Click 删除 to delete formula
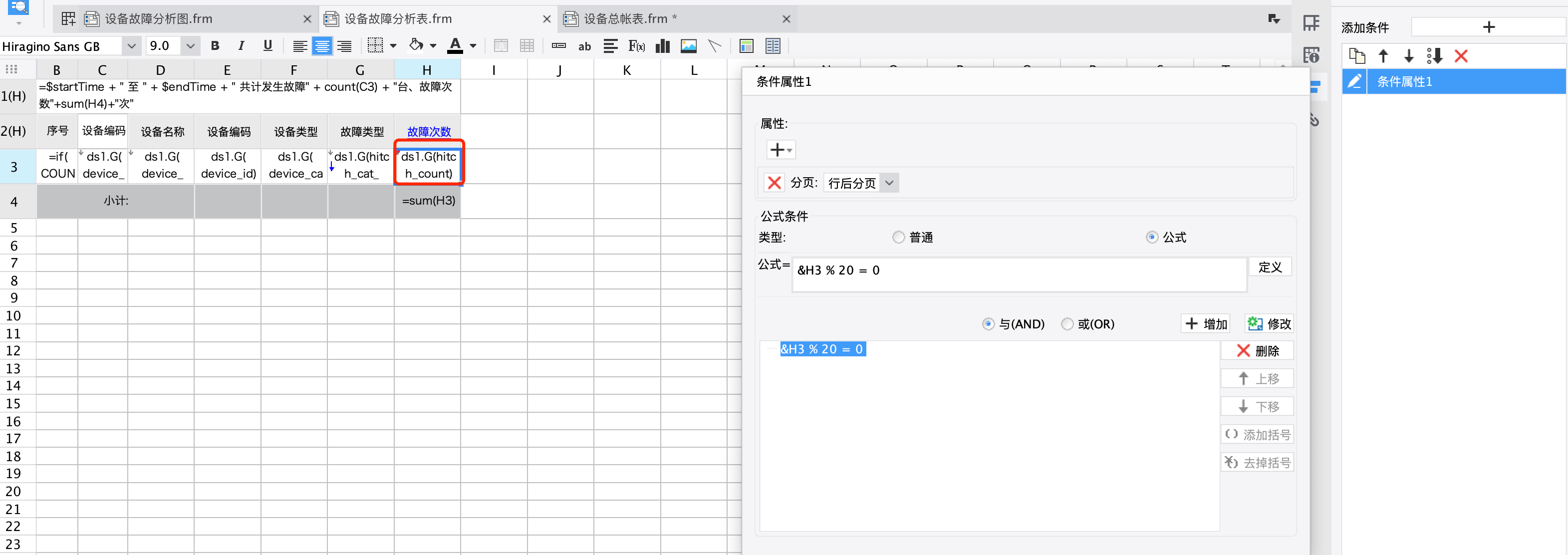 1258,350
